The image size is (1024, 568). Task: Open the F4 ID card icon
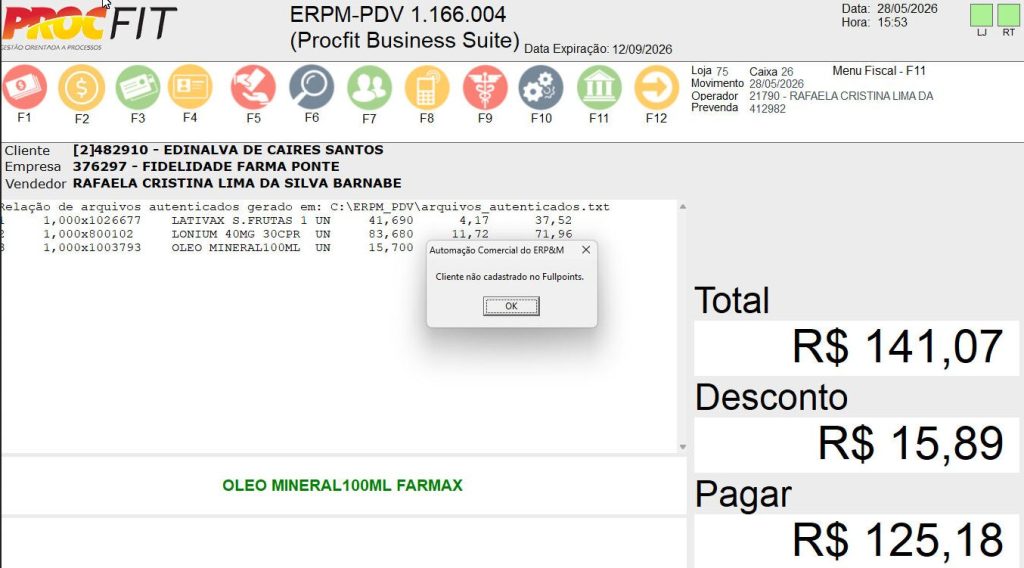[190, 87]
